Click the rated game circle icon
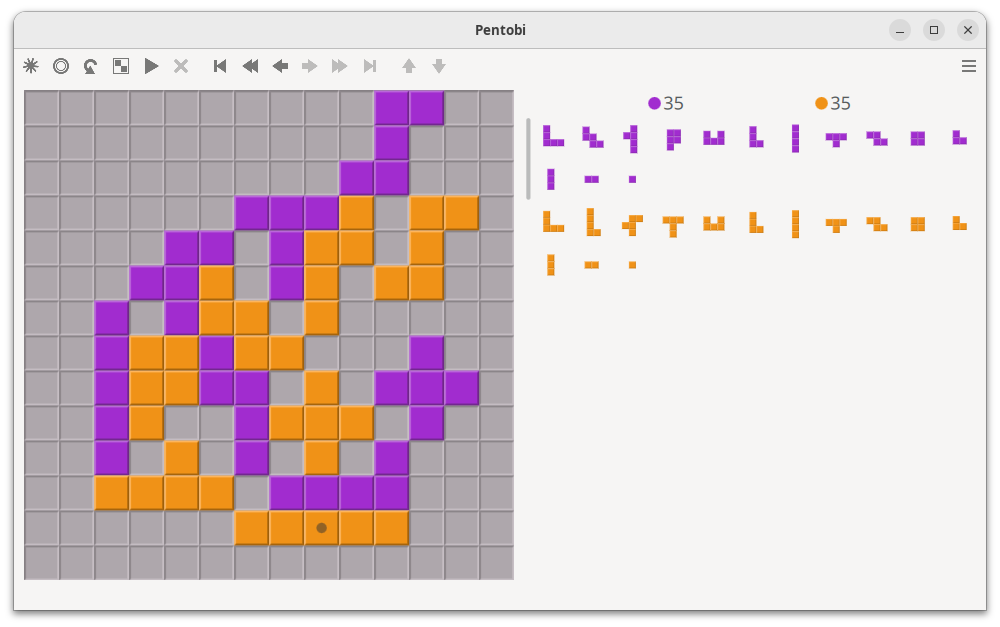 [x=61, y=66]
